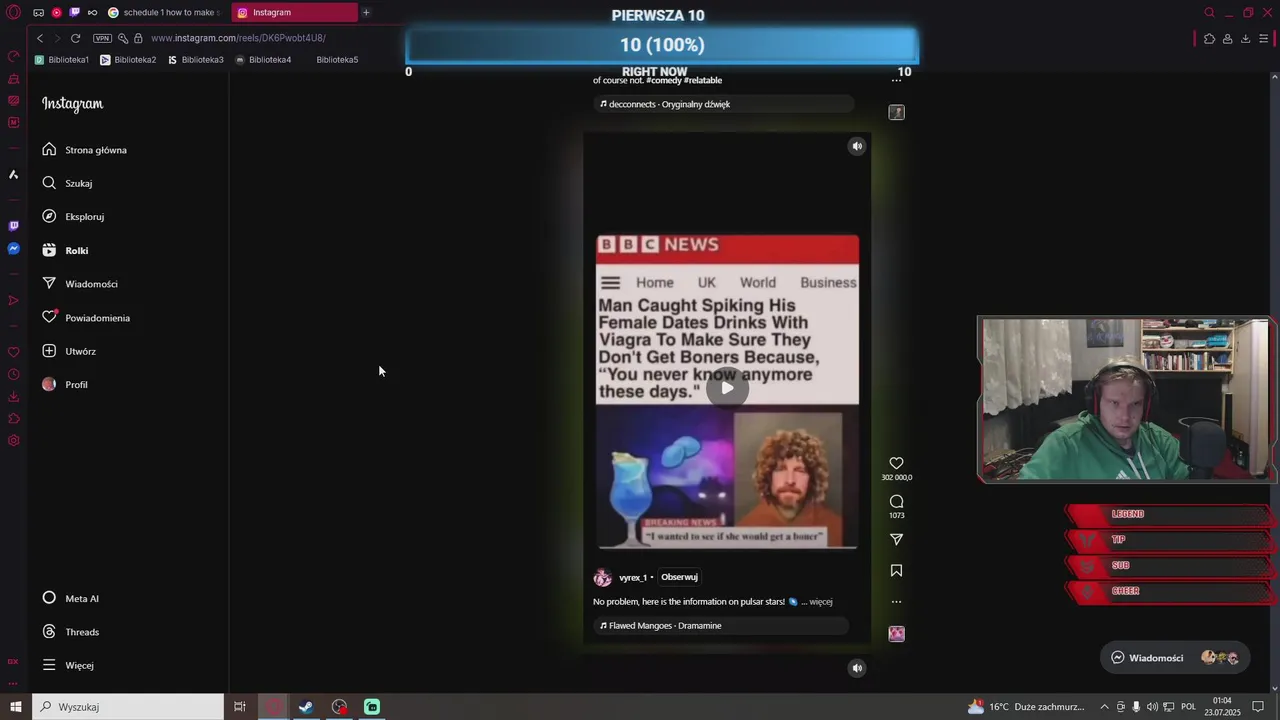The image size is (1280, 720).
Task: Toggle sound on the next reel below
Action: 857,668
